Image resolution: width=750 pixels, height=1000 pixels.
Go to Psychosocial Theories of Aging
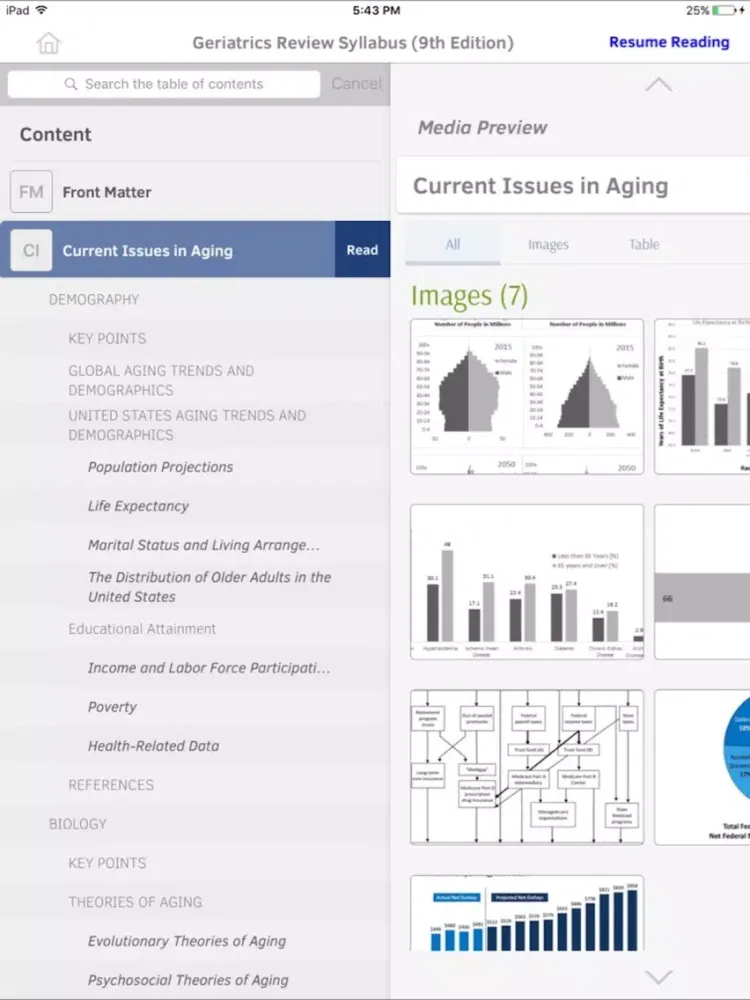point(188,980)
